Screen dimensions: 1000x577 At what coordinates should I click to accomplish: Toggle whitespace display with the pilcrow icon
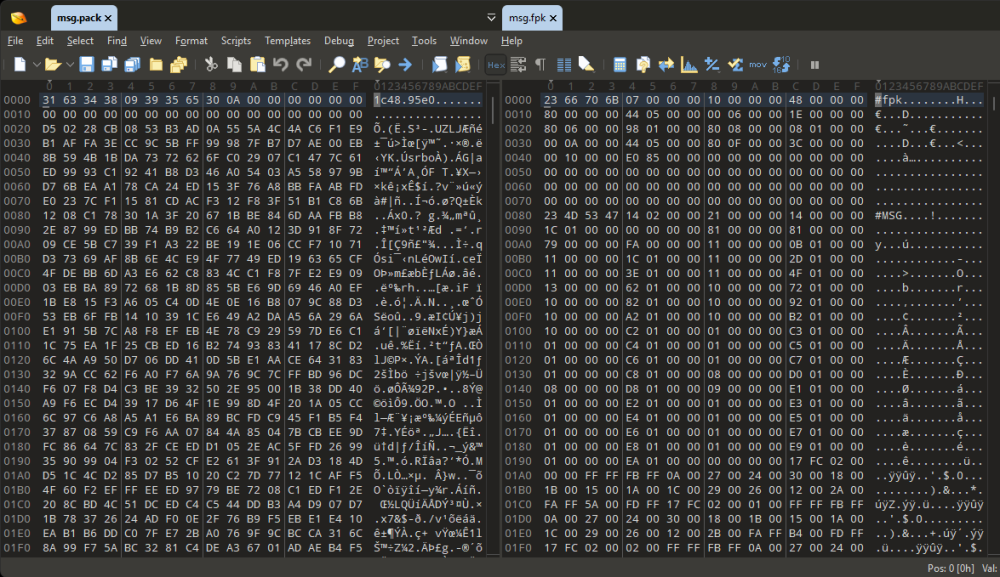point(540,64)
